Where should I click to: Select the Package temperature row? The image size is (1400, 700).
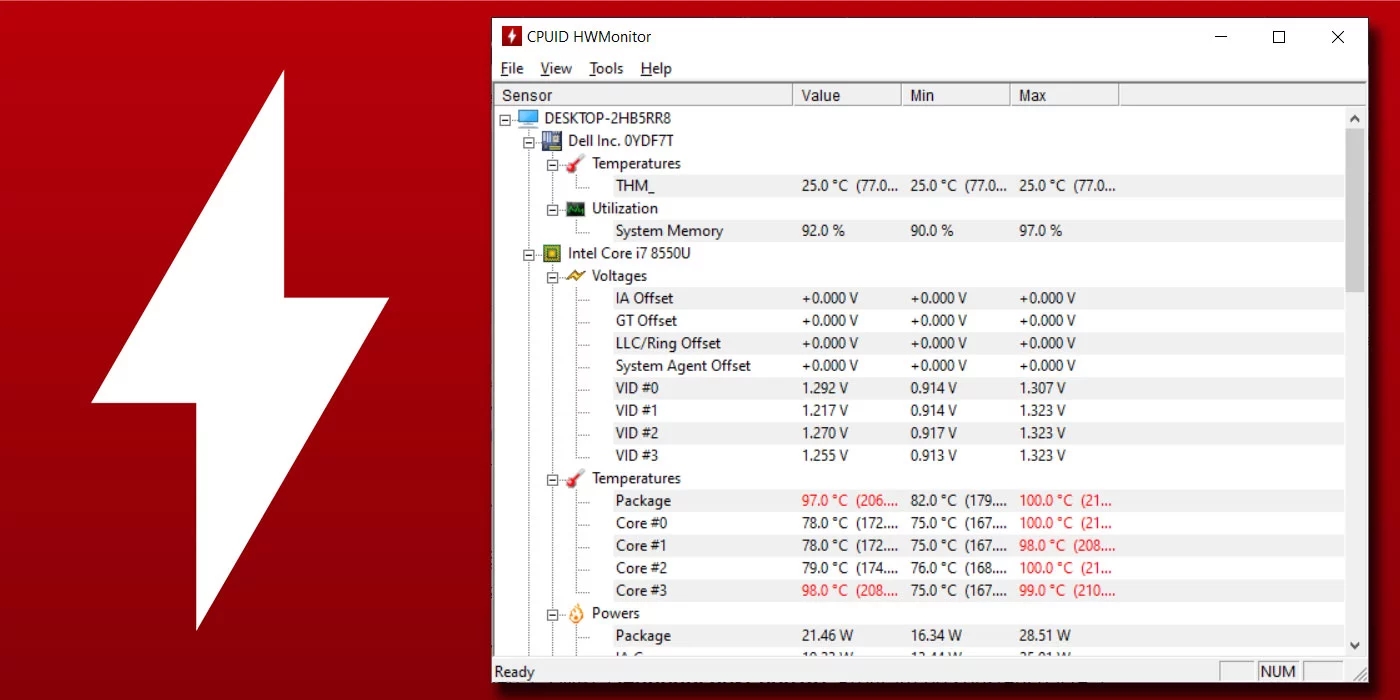978,501
